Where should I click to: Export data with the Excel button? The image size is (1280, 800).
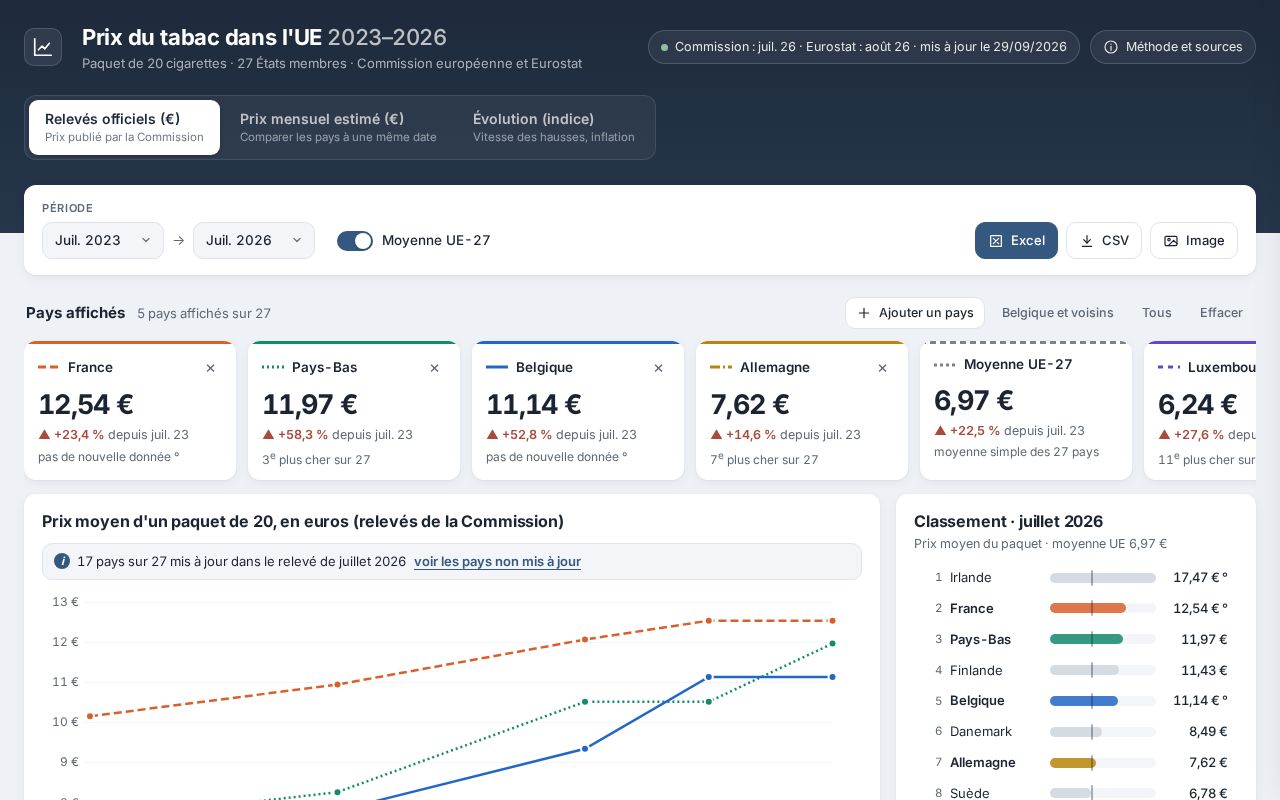(1016, 241)
